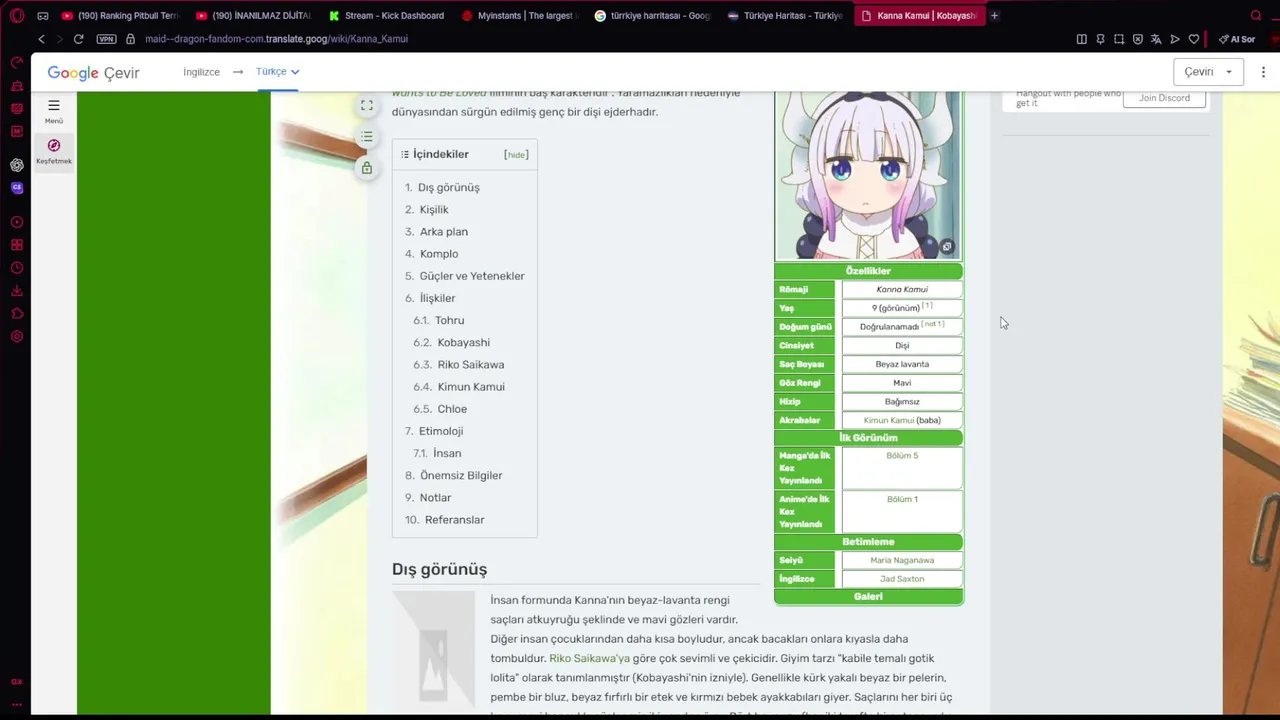The height and width of the screenshot is (720, 1280).
Task: Open the split screen toolbar icon
Action: [1081, 39]
